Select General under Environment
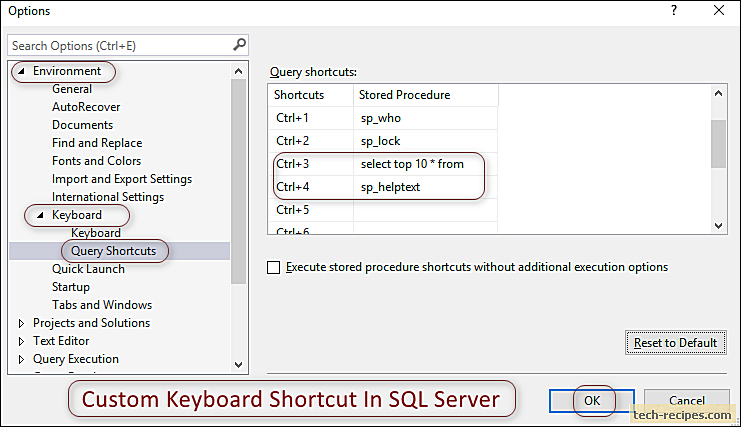This screenshot has height=427, width=741. [72, 89]
